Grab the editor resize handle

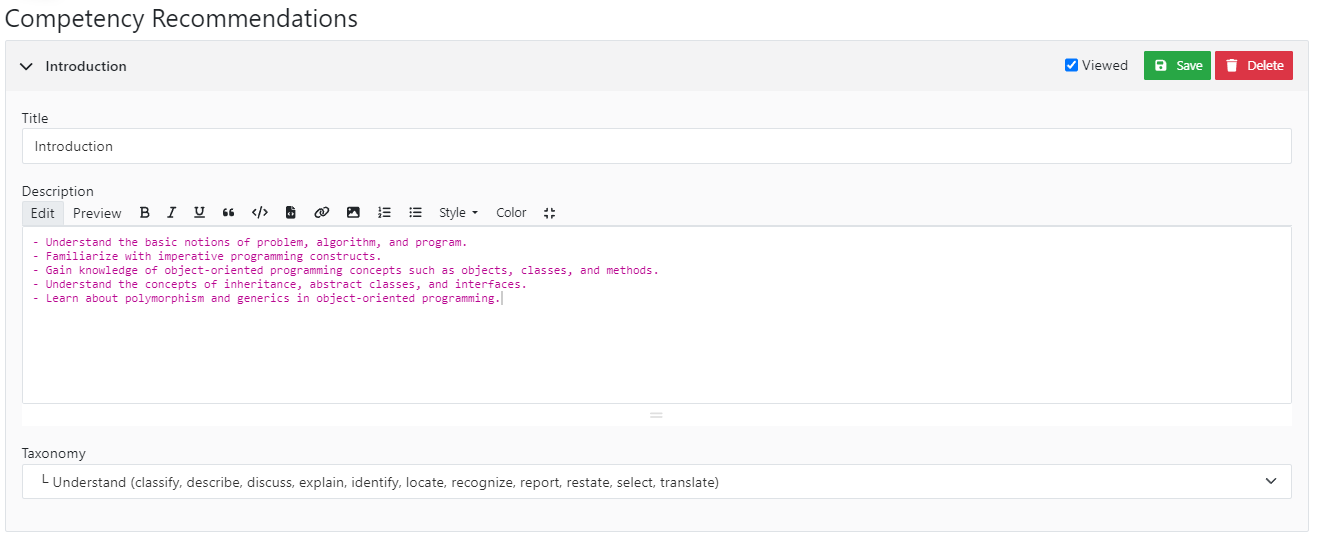click(x=657, y=415)
